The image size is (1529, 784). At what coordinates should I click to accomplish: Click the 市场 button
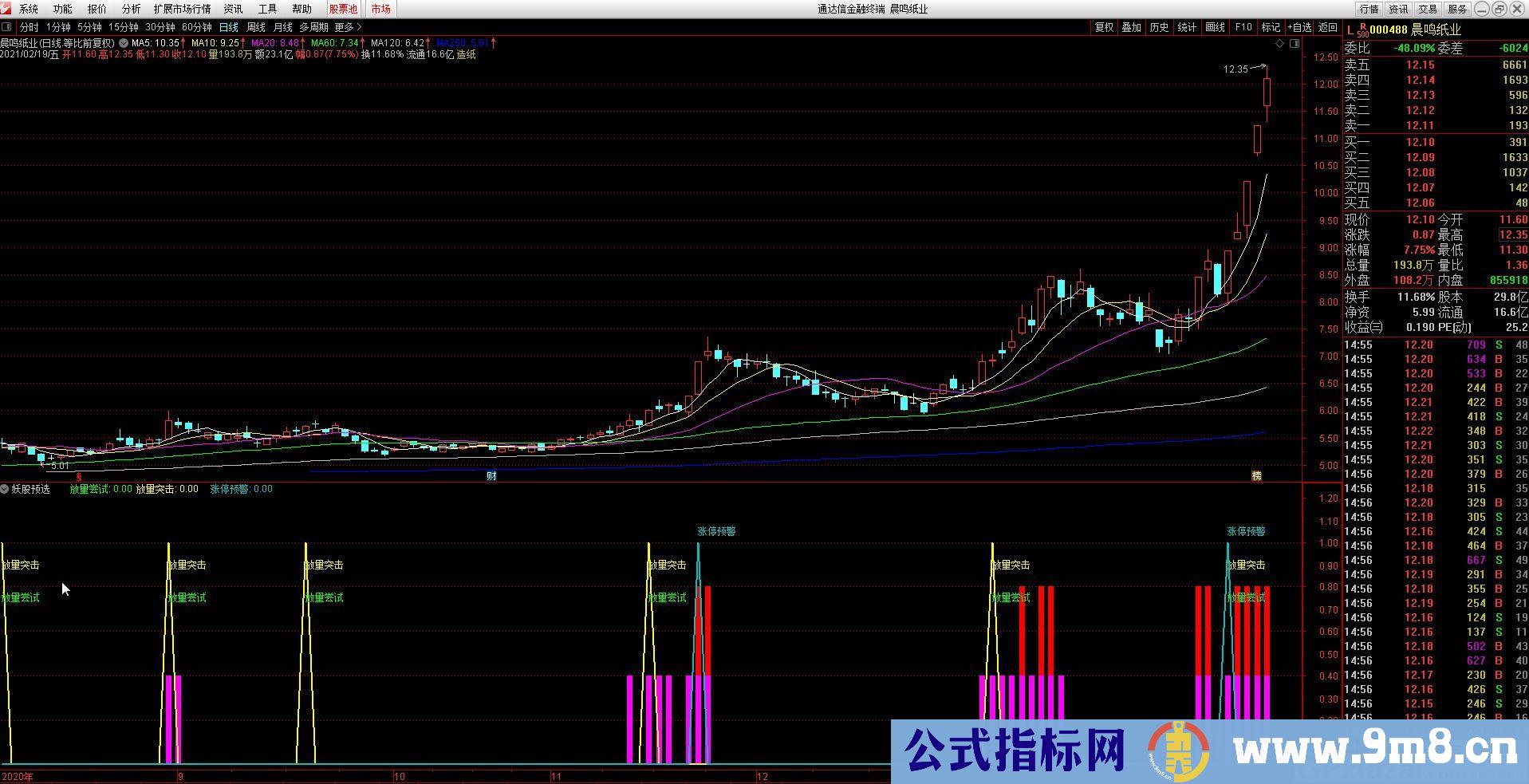point(380,9)
